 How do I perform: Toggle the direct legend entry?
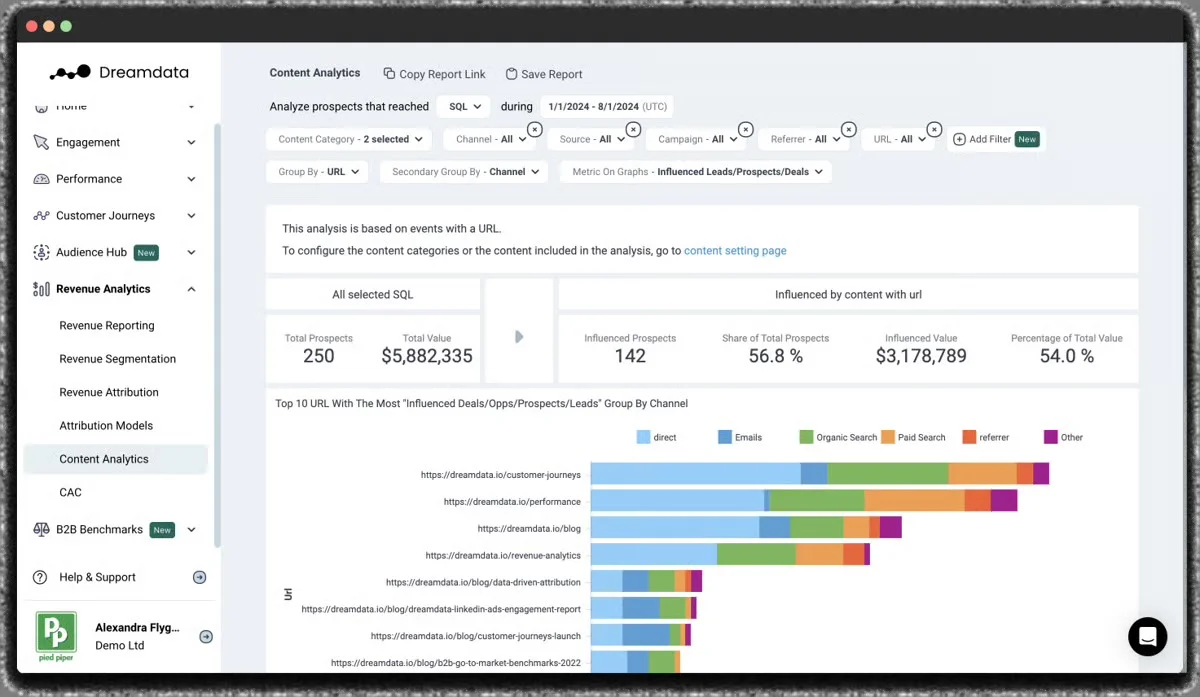coord(657,437)
